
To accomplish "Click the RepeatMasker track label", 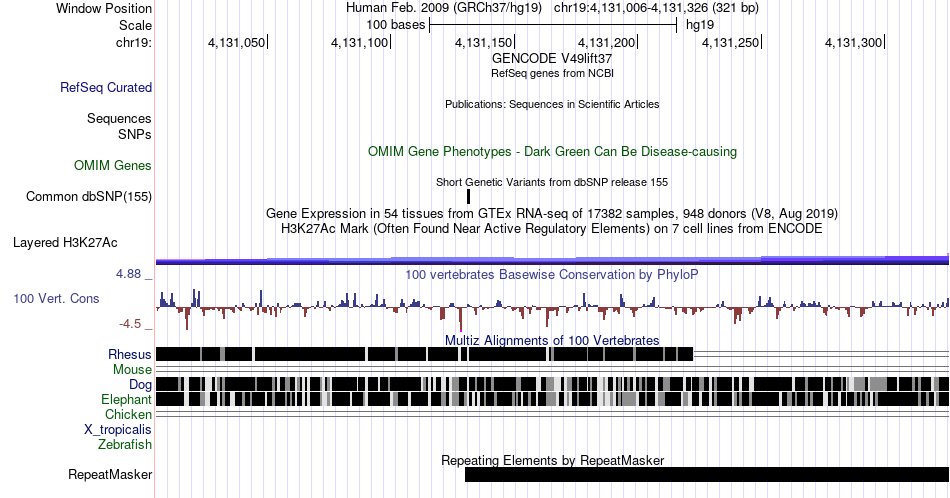I will tap(110, 474).
